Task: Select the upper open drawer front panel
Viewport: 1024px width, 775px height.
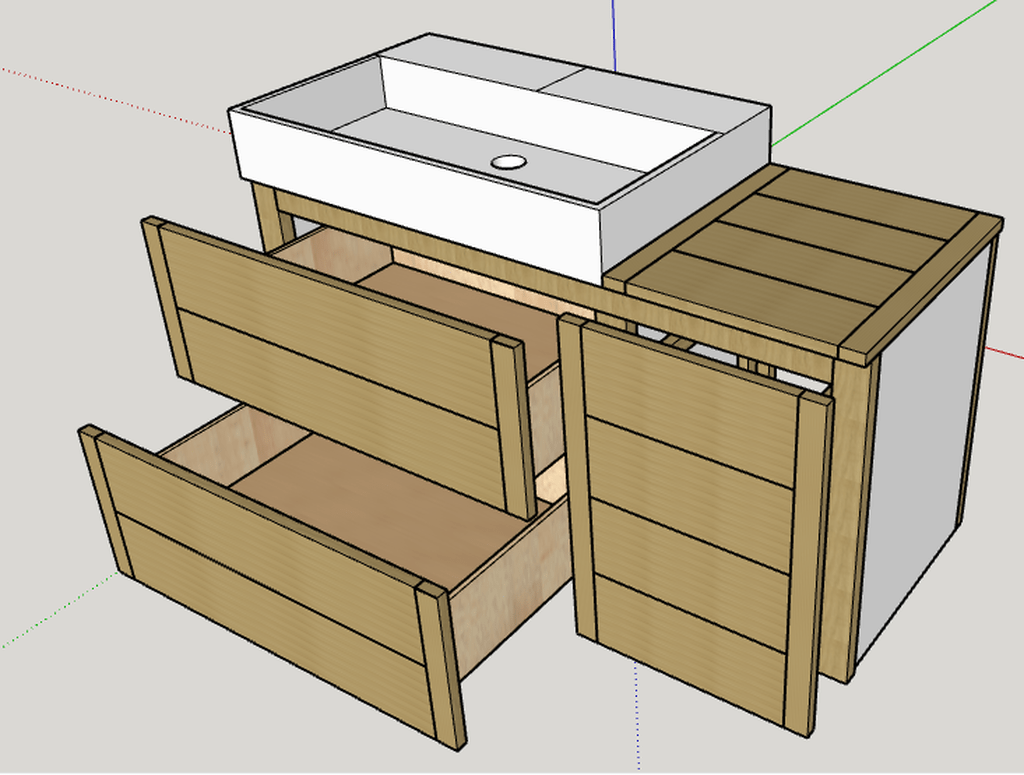Action: click(340, 368)
